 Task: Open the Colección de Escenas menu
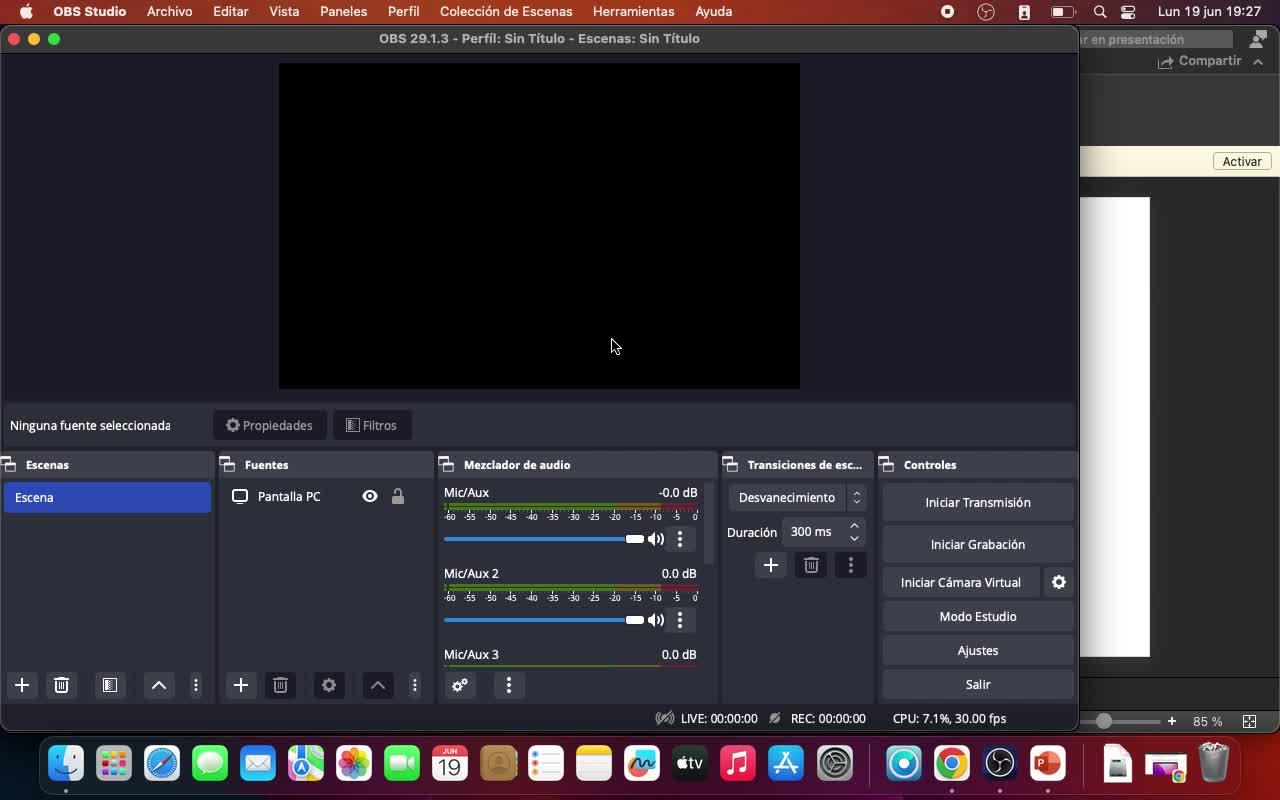pos(506,12)
